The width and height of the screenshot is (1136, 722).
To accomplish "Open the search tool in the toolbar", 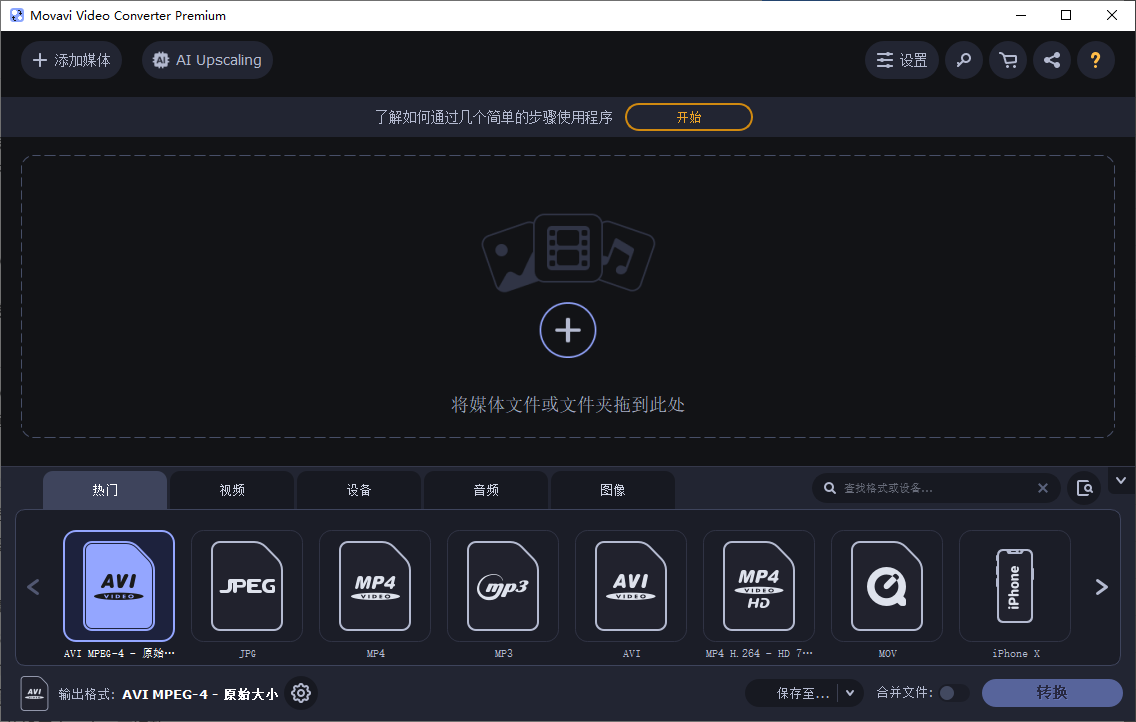I will tap(964, 60).
